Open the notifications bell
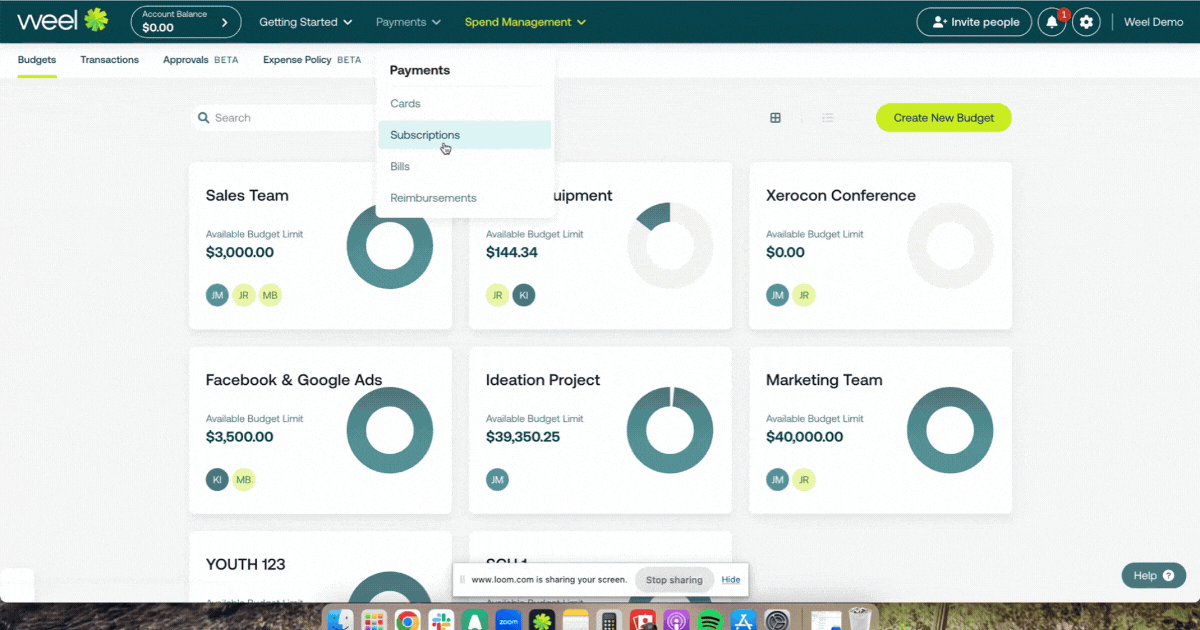 click(x=1051, y=21)
